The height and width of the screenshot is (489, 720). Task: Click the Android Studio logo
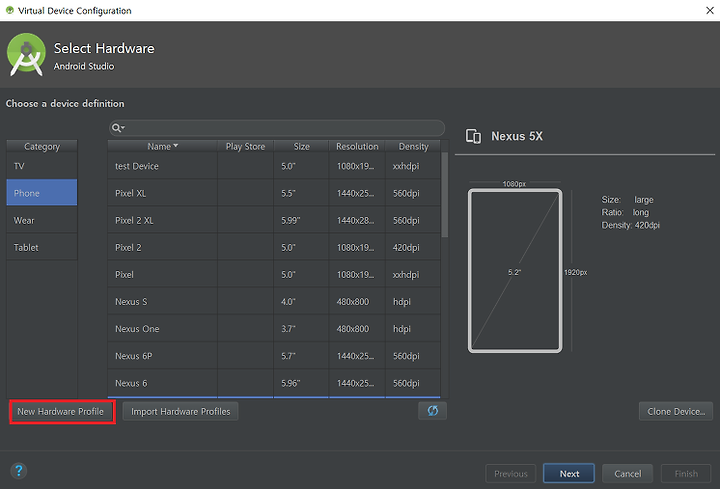26,55
